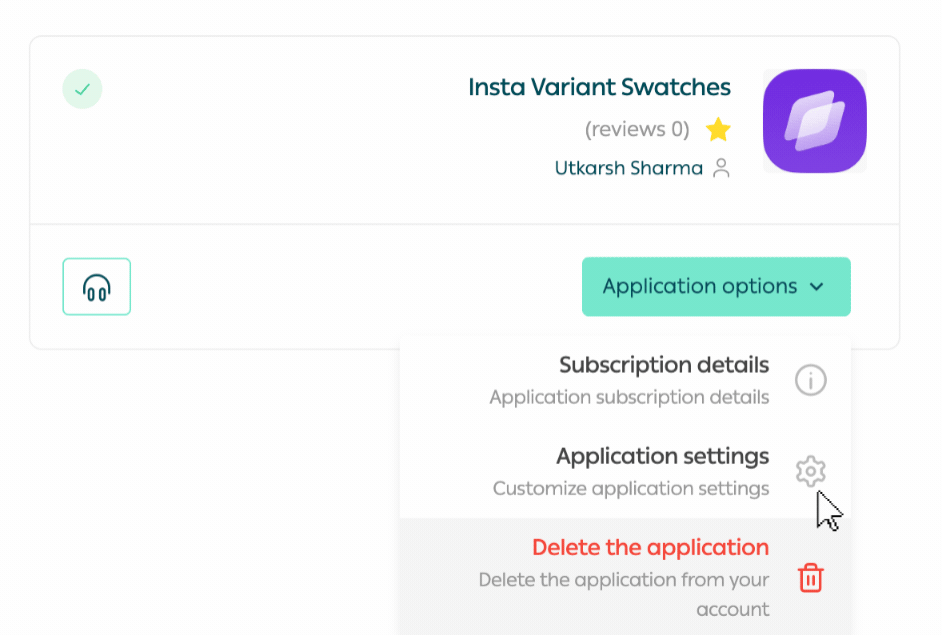Click the yellow star rating icon

pyautogui.click(x=718, y=129)
